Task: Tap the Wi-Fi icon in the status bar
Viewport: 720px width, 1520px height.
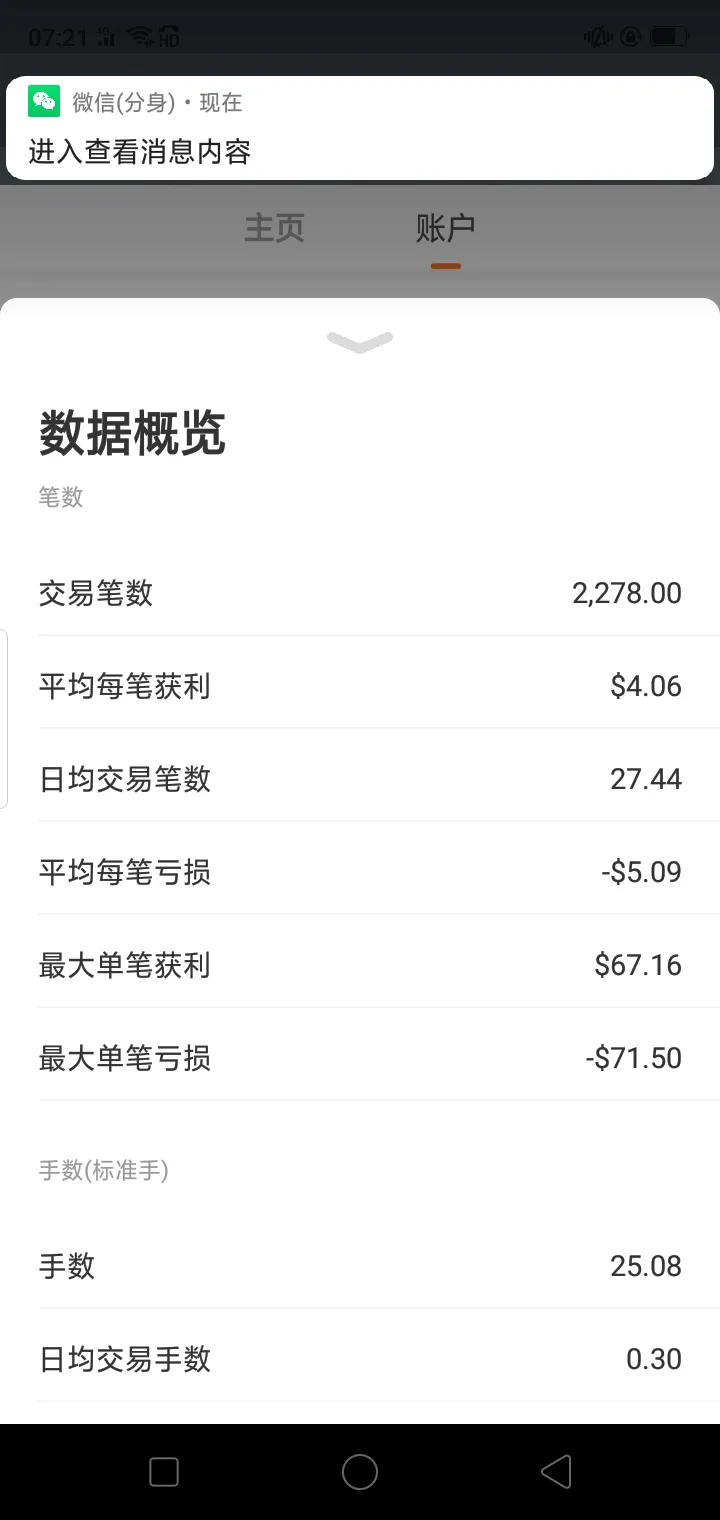Action: click(140, 37)
